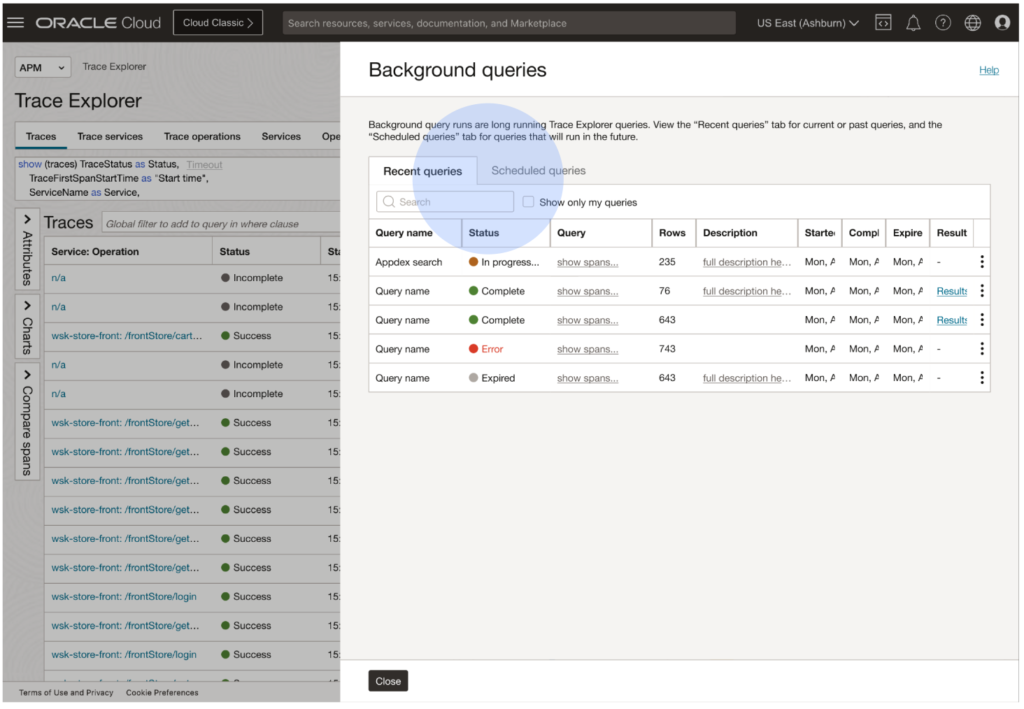The height and width of the screenshot is (709, 1024).
Task: Open the APM selector dropdown
Action: pyautogui.click(x=43, y=67)
